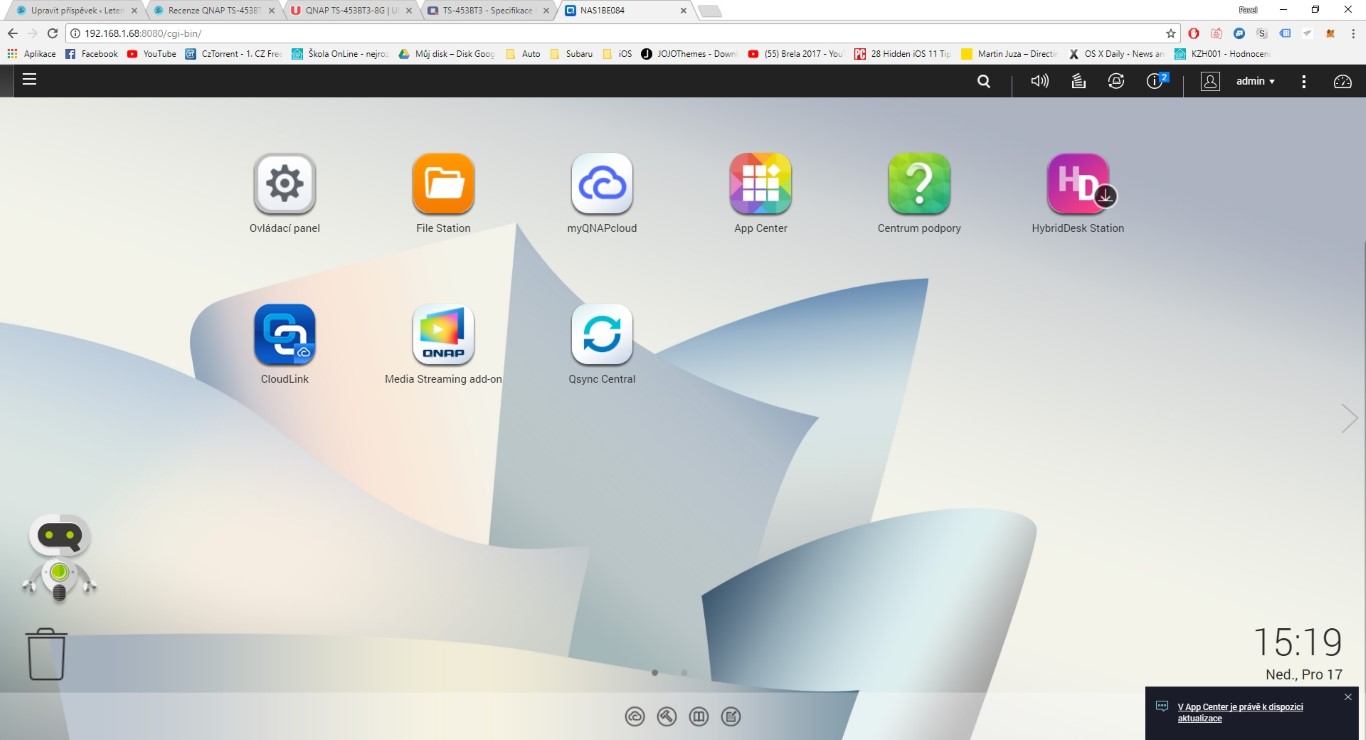Switch to QNAP TS-453BT3-8G browser tab

pos(350,10)
